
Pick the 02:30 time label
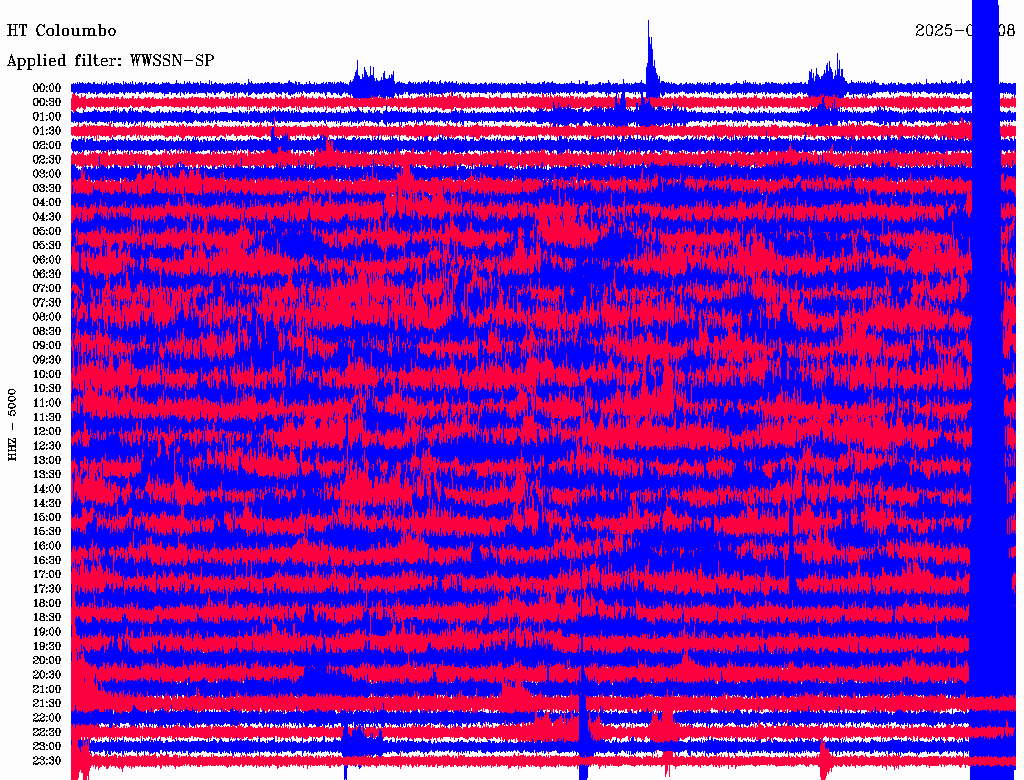47,159
